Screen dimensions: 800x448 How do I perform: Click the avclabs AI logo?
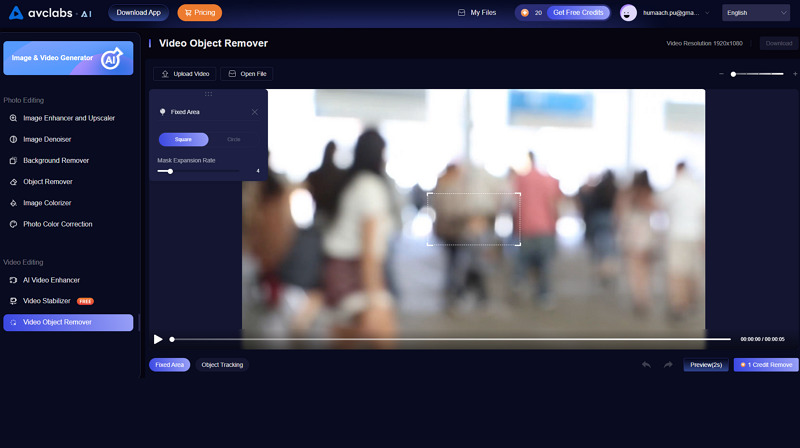pos(50,13)
